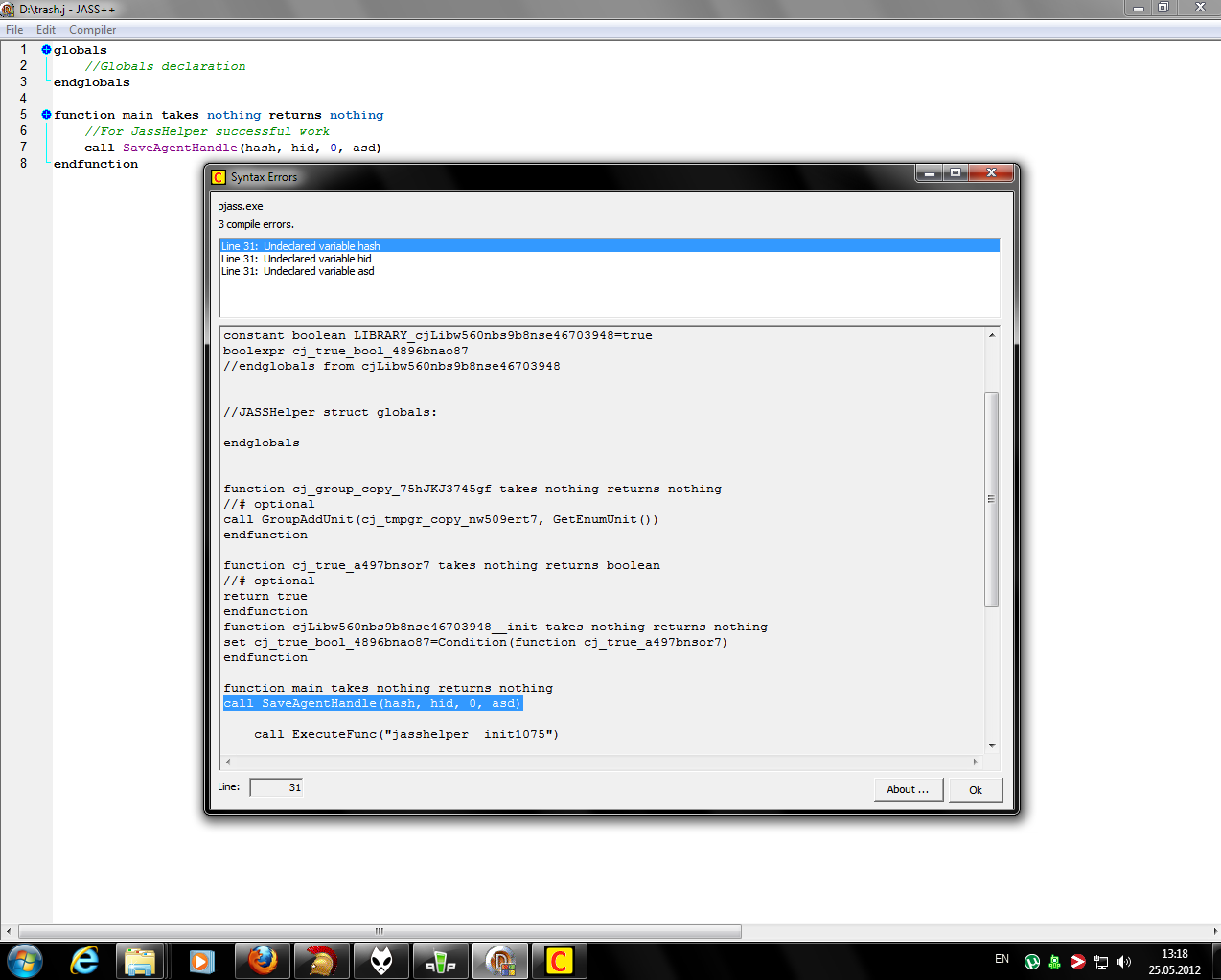Click the code pane scroll right arrow

coord(976,762)
